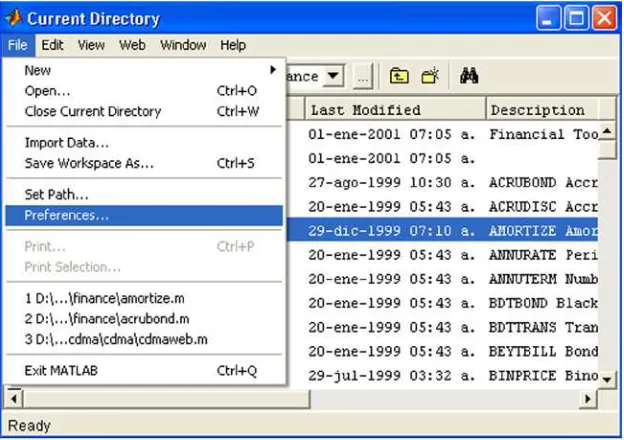
Task: Open the Window menu
Action: tap(183, 45)
